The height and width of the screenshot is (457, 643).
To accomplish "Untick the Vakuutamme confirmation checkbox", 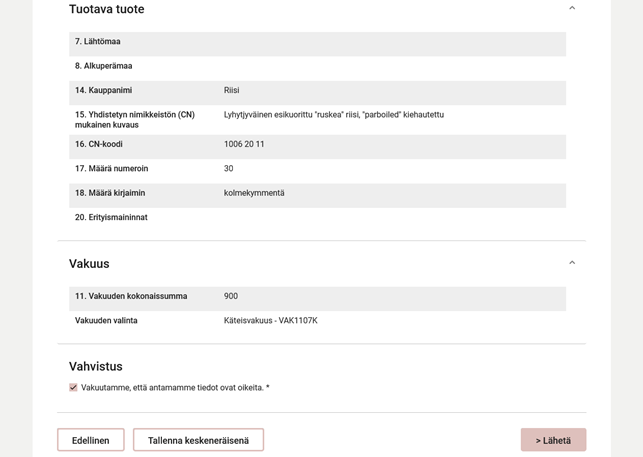I will click(x=73, y=388).
